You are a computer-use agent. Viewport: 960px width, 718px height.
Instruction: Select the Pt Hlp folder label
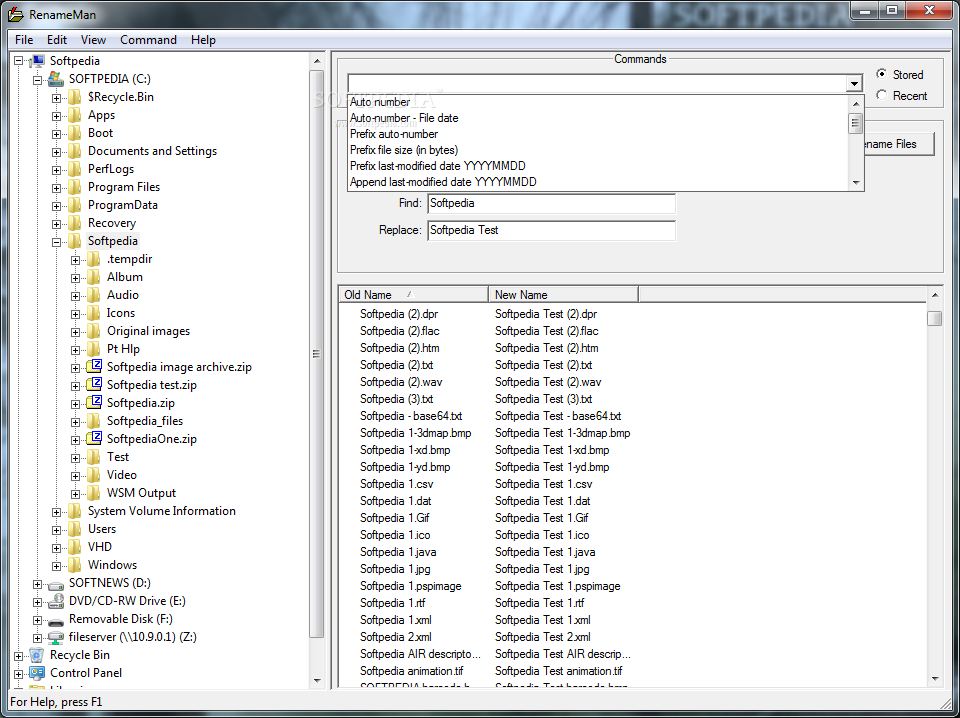(123, 349)
